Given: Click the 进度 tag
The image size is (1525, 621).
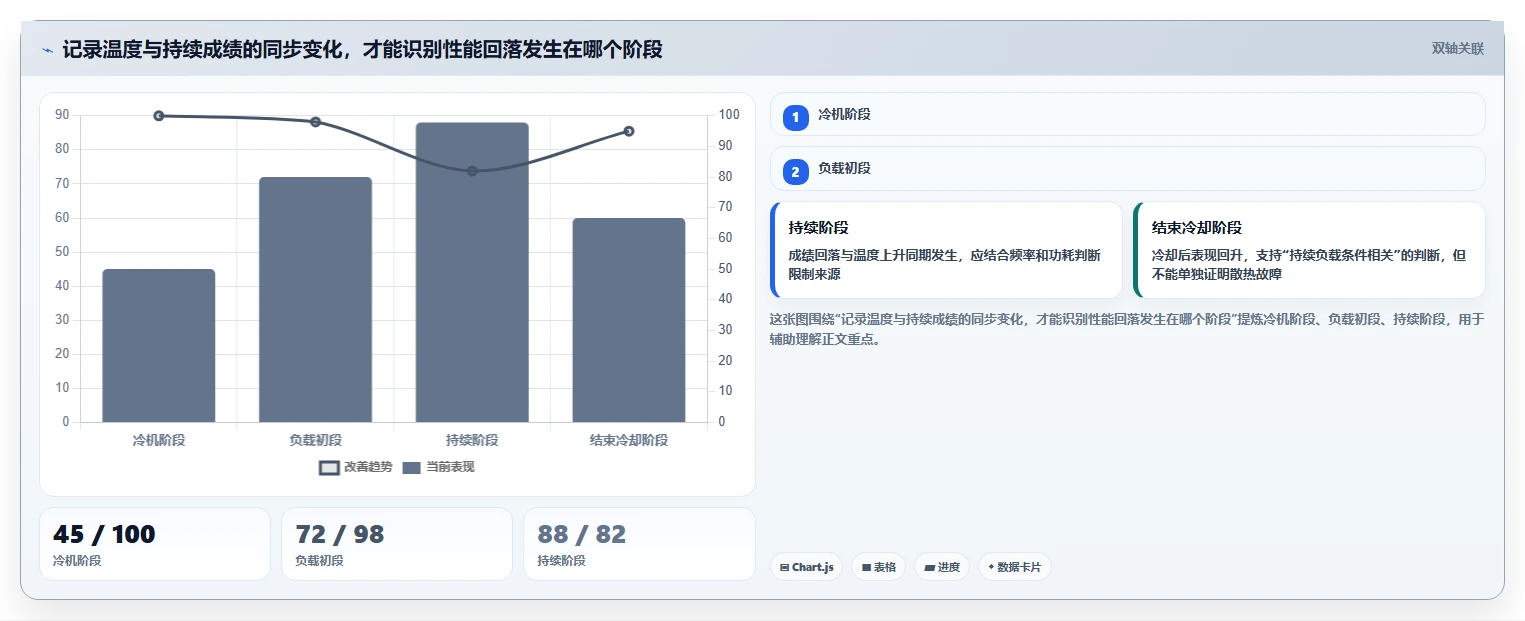Looking at the screenshot, I should (942, 567).
